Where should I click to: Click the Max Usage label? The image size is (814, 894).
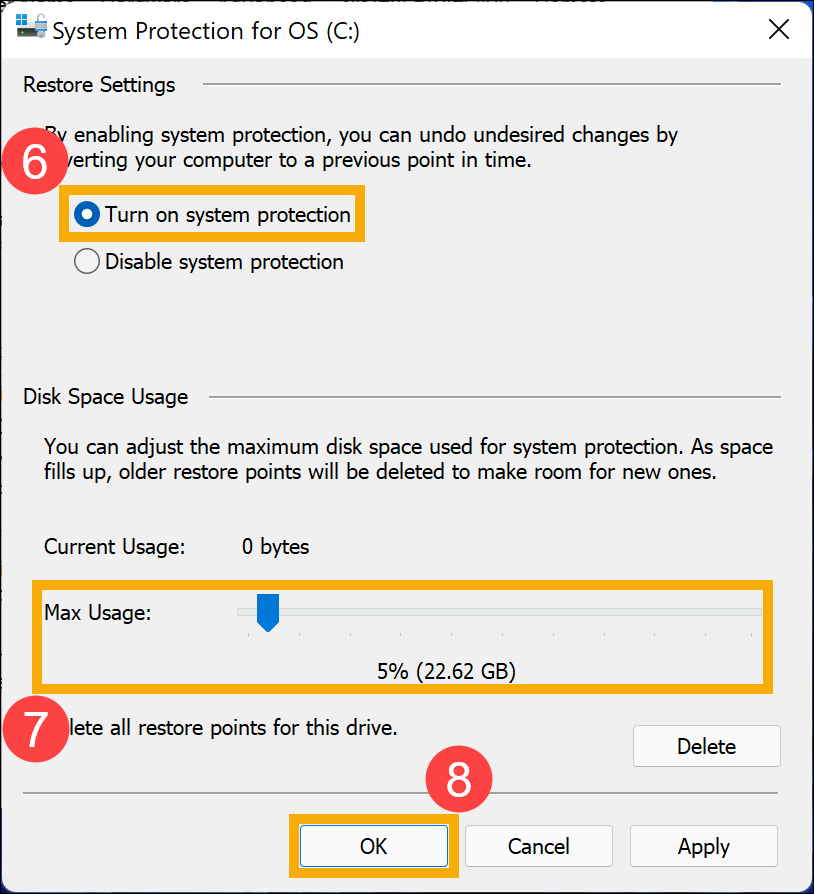97,612
